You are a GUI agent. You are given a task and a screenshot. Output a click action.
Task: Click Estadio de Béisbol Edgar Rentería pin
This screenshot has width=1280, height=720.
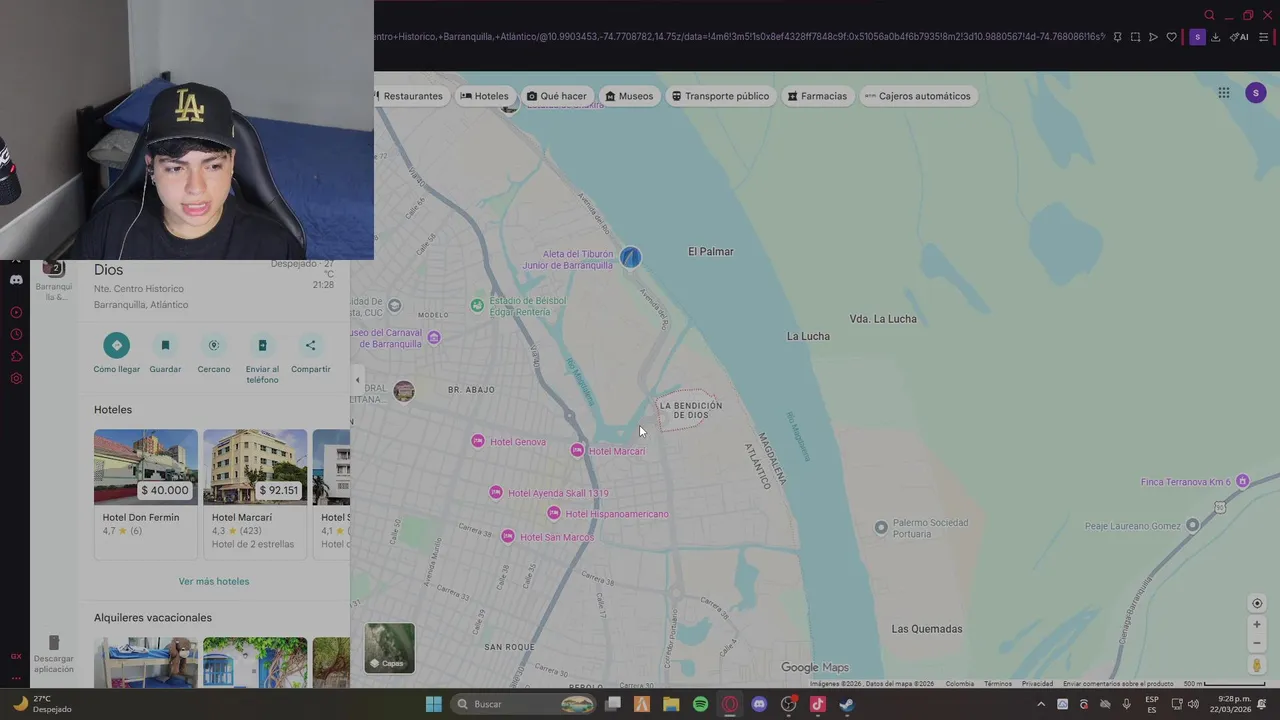[x=477, y=305]
